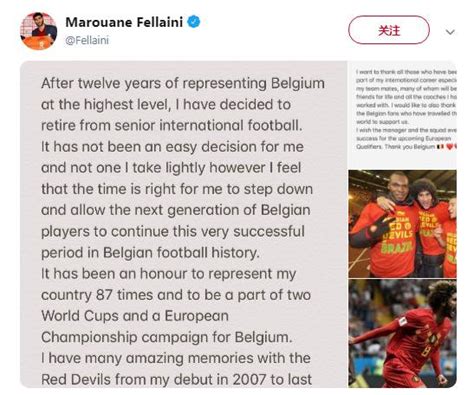474x395 pixels.
Task: Open the Marouane Fellaini display name link
Action: pyautogui.click(x=124, y=22)
